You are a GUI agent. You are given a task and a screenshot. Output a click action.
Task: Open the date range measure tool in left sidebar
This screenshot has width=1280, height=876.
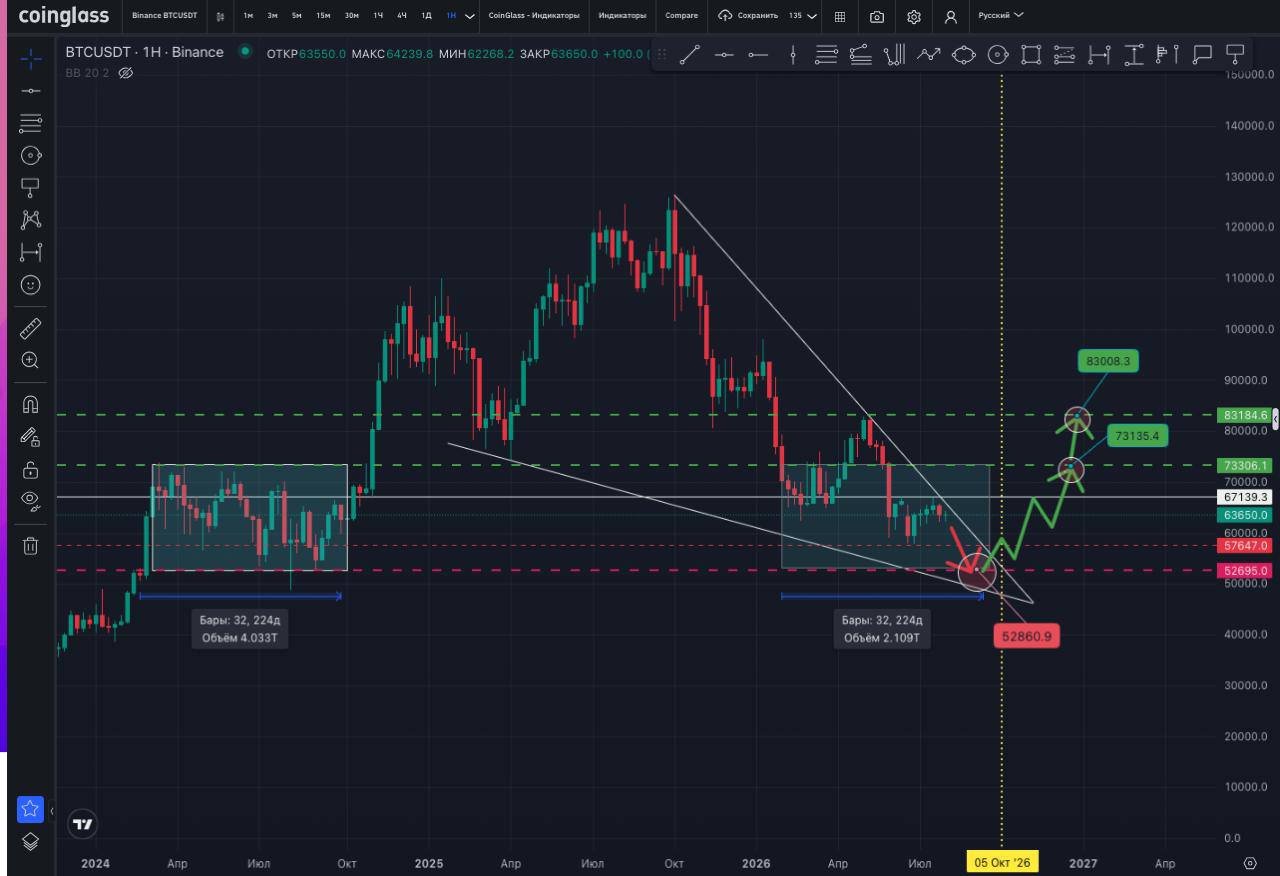[31, 251]
